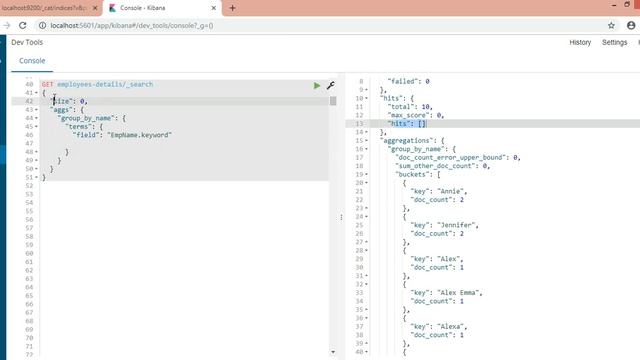
Task: Collapse the terms block at editor line 45
Action: (x=36, y=127)
